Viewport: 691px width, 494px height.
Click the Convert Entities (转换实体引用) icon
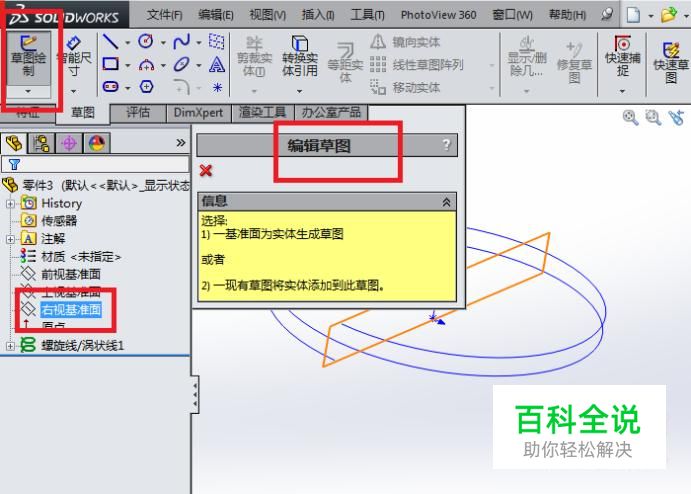click(x=300, y=43)
